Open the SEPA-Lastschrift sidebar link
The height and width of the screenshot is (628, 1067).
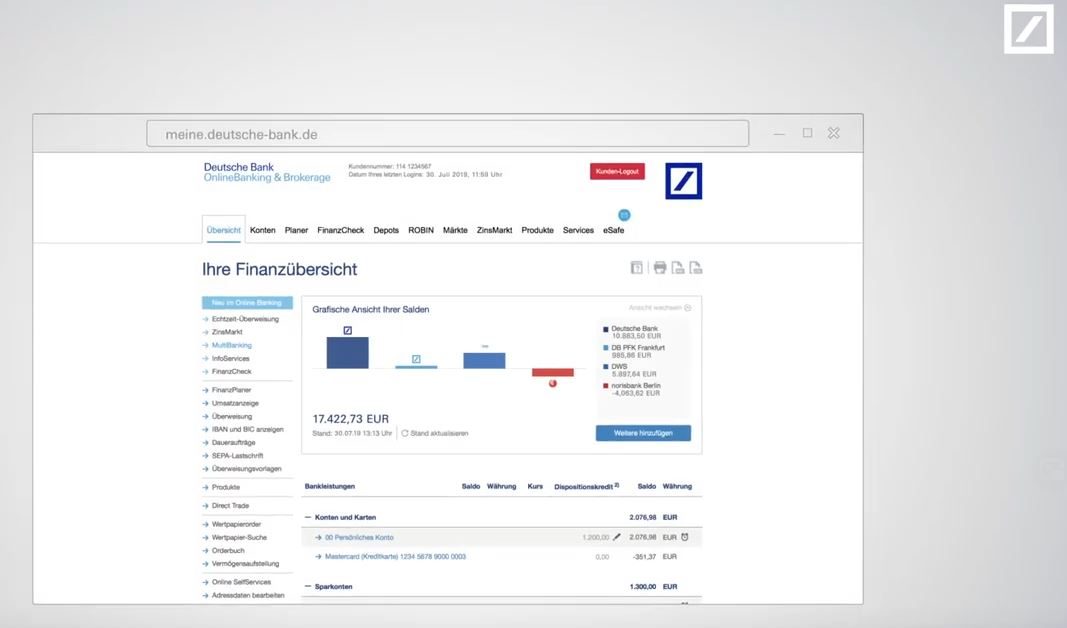(x=237, y=456)
